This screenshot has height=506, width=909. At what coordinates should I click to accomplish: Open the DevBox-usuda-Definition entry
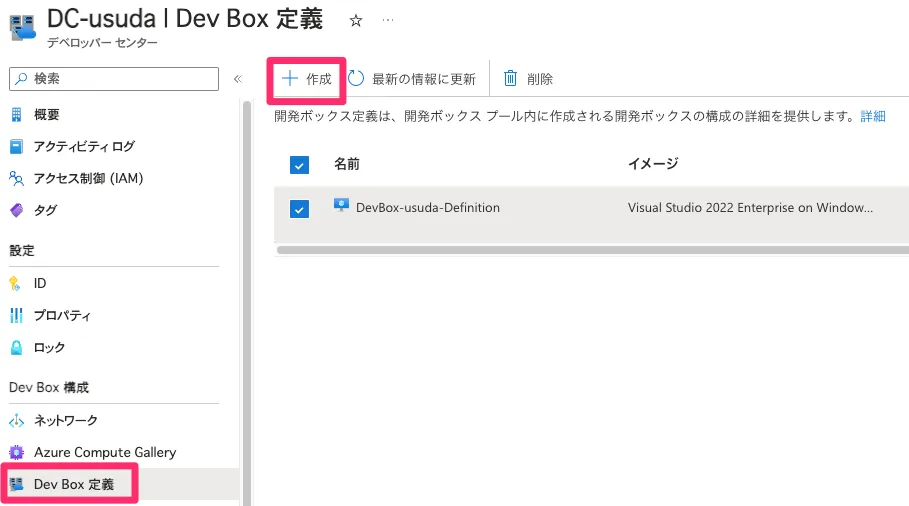point(428,208)
